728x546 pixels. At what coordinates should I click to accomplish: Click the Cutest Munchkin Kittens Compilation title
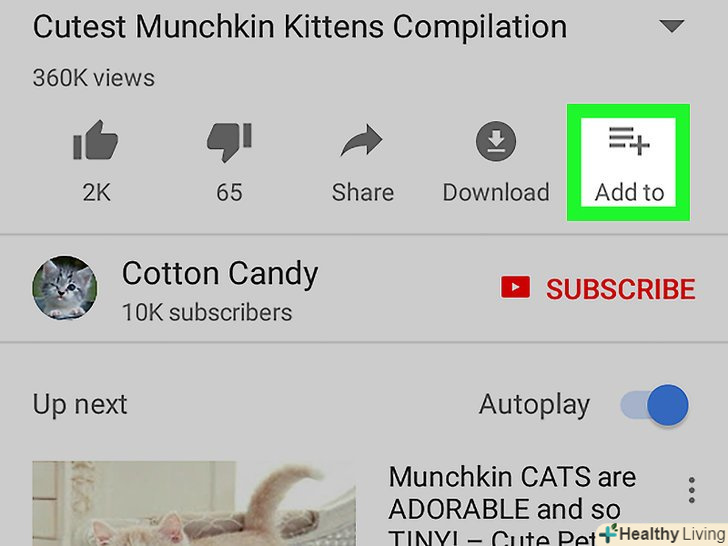(300, 26)
